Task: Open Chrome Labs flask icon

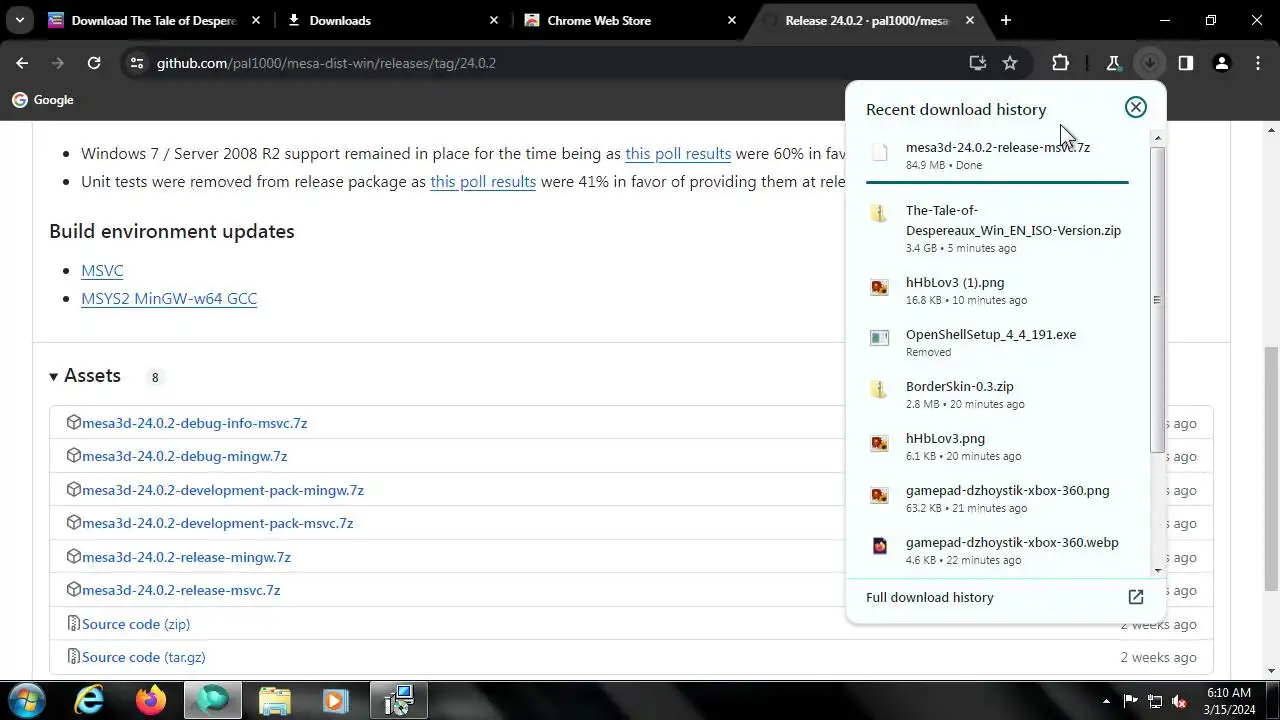Action: pyautogui.click(x=1113, y=63)
